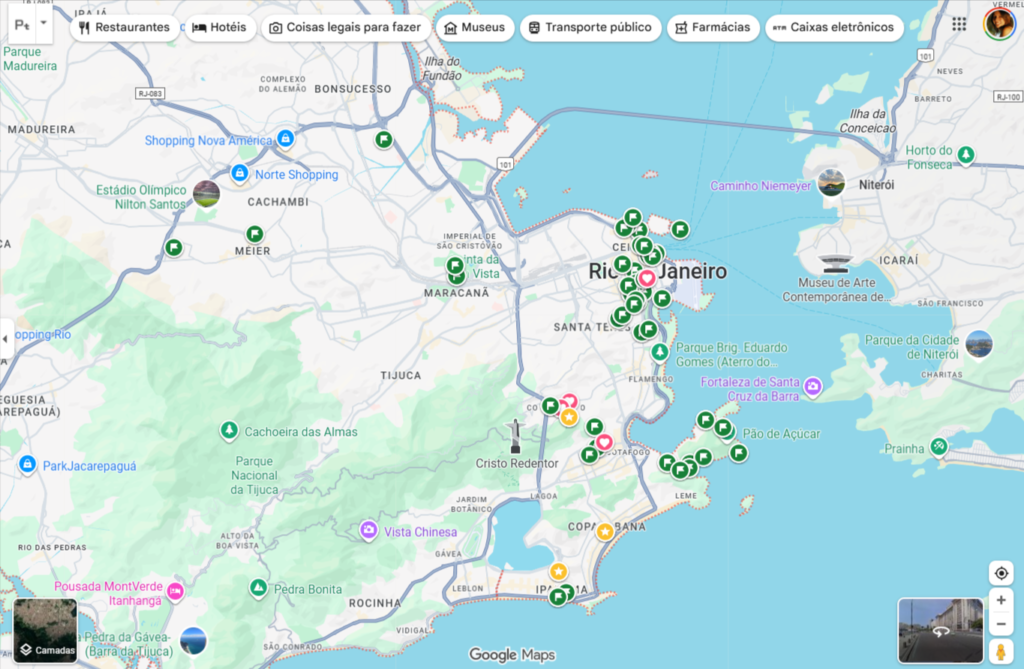Screen dimensions: 1024x669
Task: Open the Street View preview thumbnail
Action: (x=940, y=630)
